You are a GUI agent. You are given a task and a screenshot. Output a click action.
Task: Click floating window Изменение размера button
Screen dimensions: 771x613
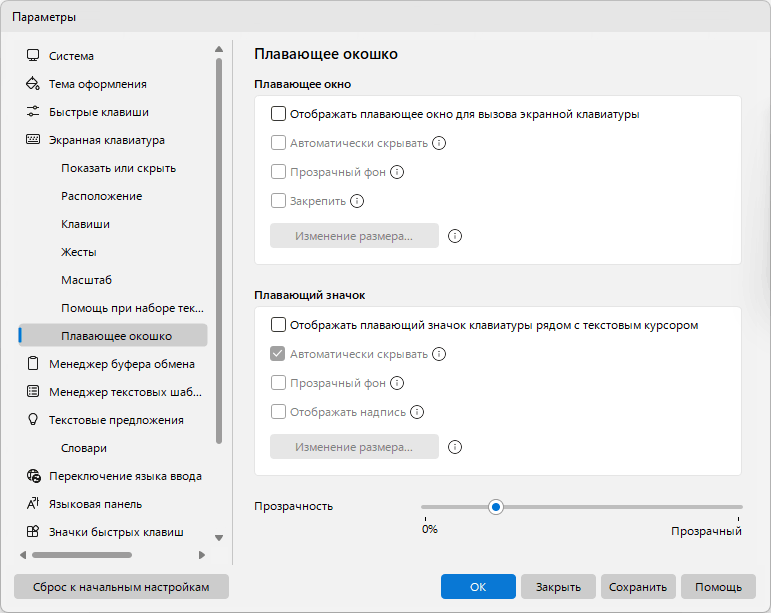point(354,236)
